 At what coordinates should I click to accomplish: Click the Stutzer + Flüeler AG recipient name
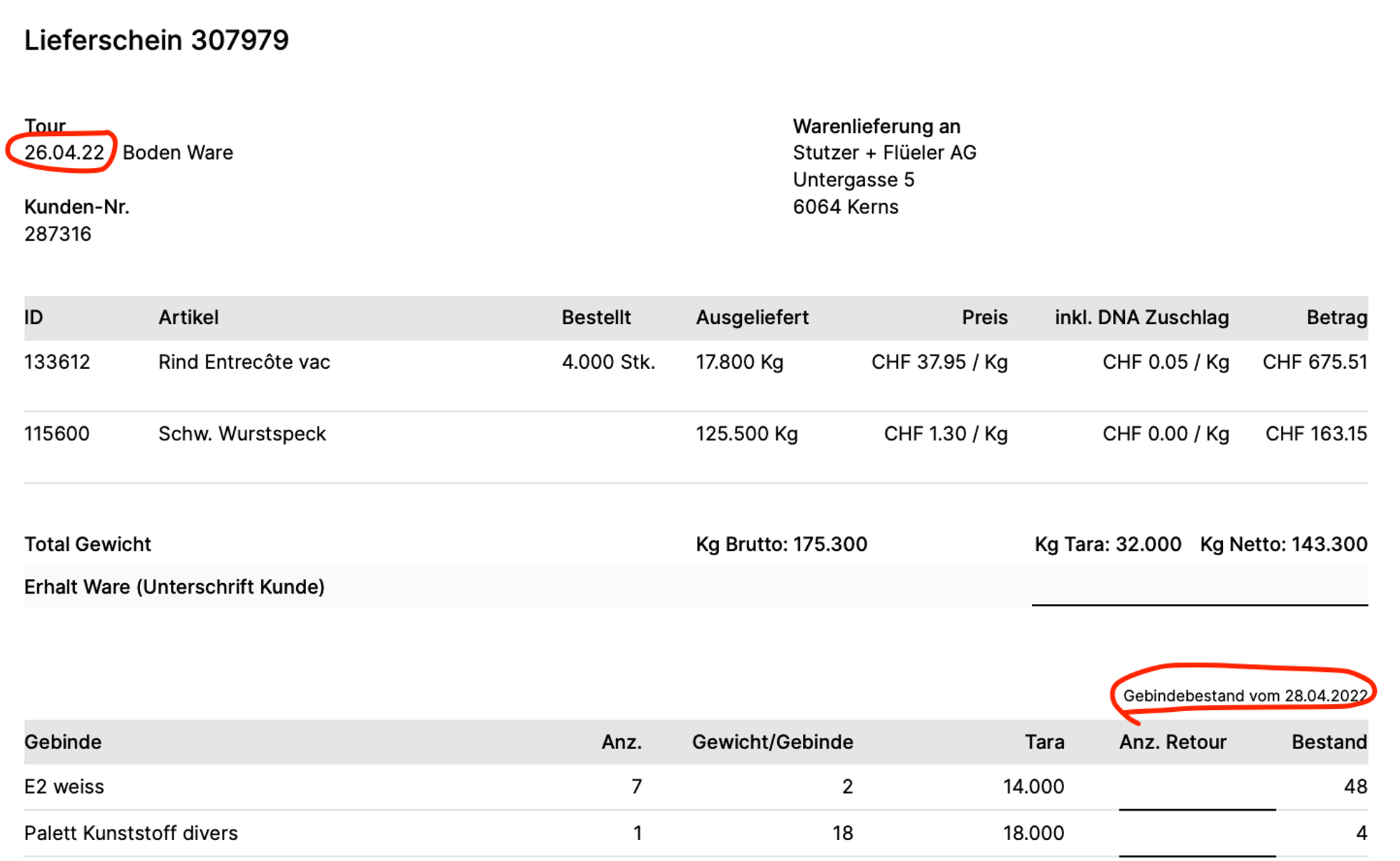[x=884, y=153]
